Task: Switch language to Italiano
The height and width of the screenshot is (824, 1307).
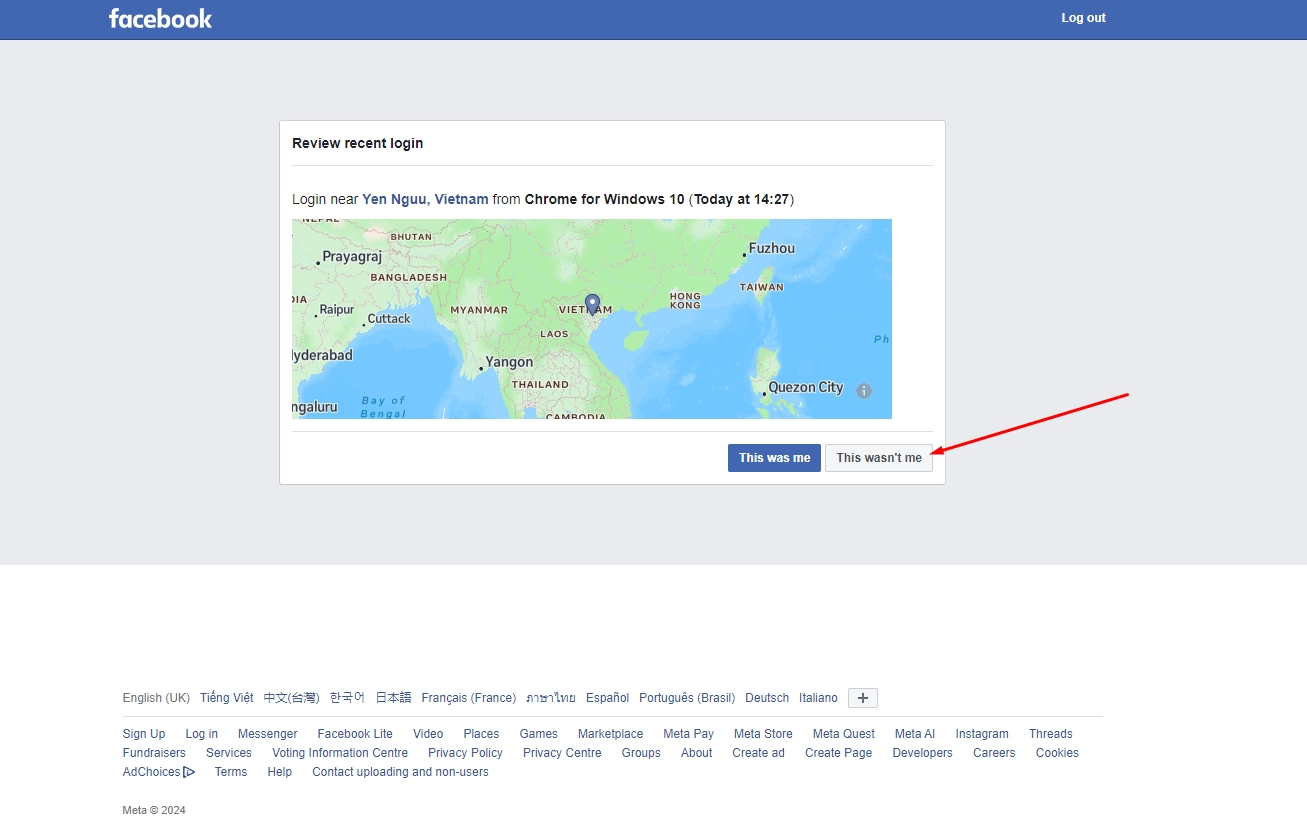Action: pos(818,698)
